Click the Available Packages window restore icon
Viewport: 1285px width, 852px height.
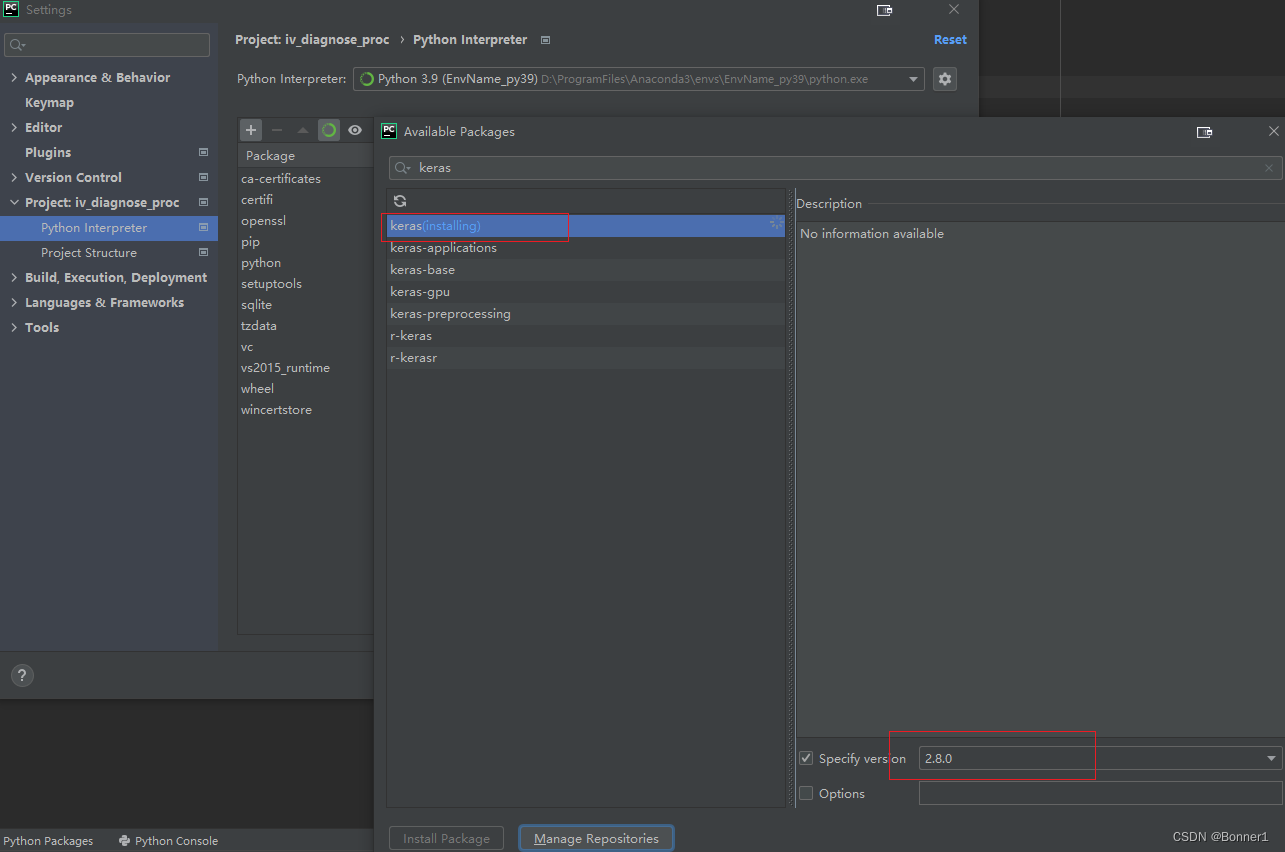tap(1205, 132)
